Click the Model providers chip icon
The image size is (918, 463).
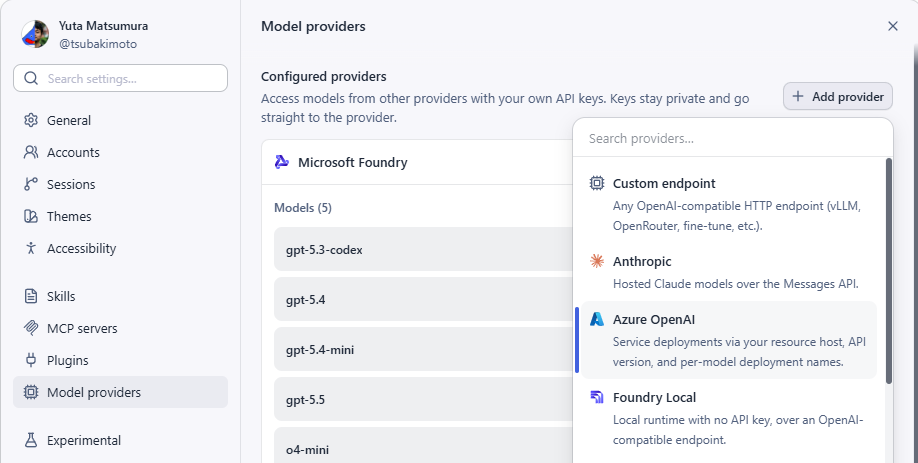(x=30, y=392)
